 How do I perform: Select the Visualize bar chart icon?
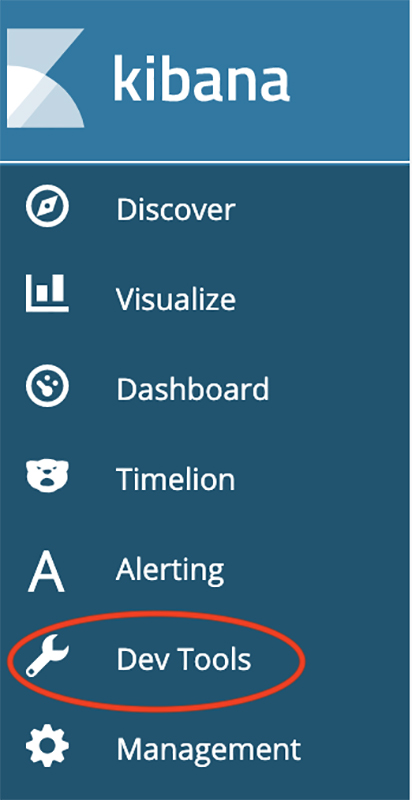pos(47,293)
